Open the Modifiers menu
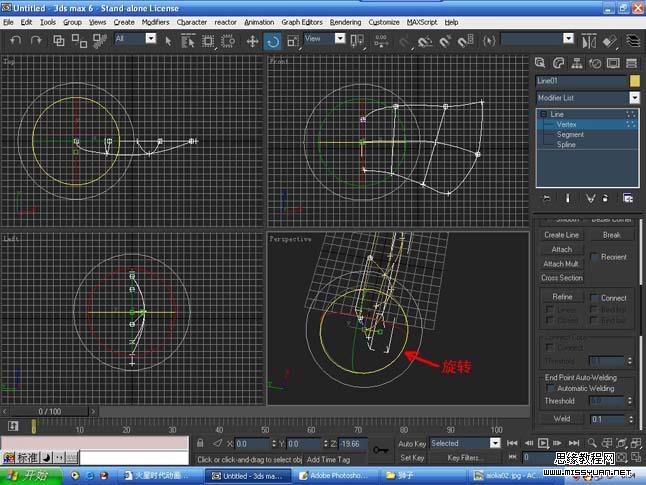Screen dimensions: 646x485 pyautogui.click(x=155, y=22)
